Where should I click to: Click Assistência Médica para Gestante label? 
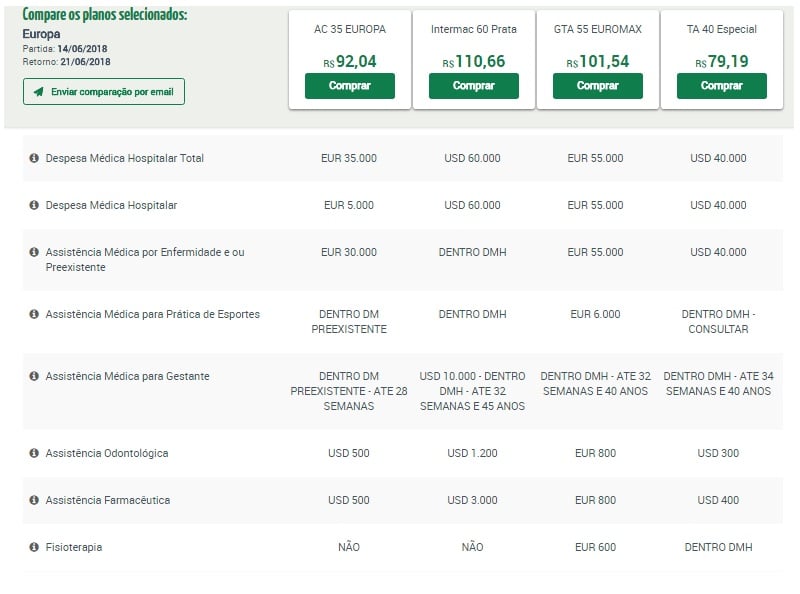coord(128,376)
